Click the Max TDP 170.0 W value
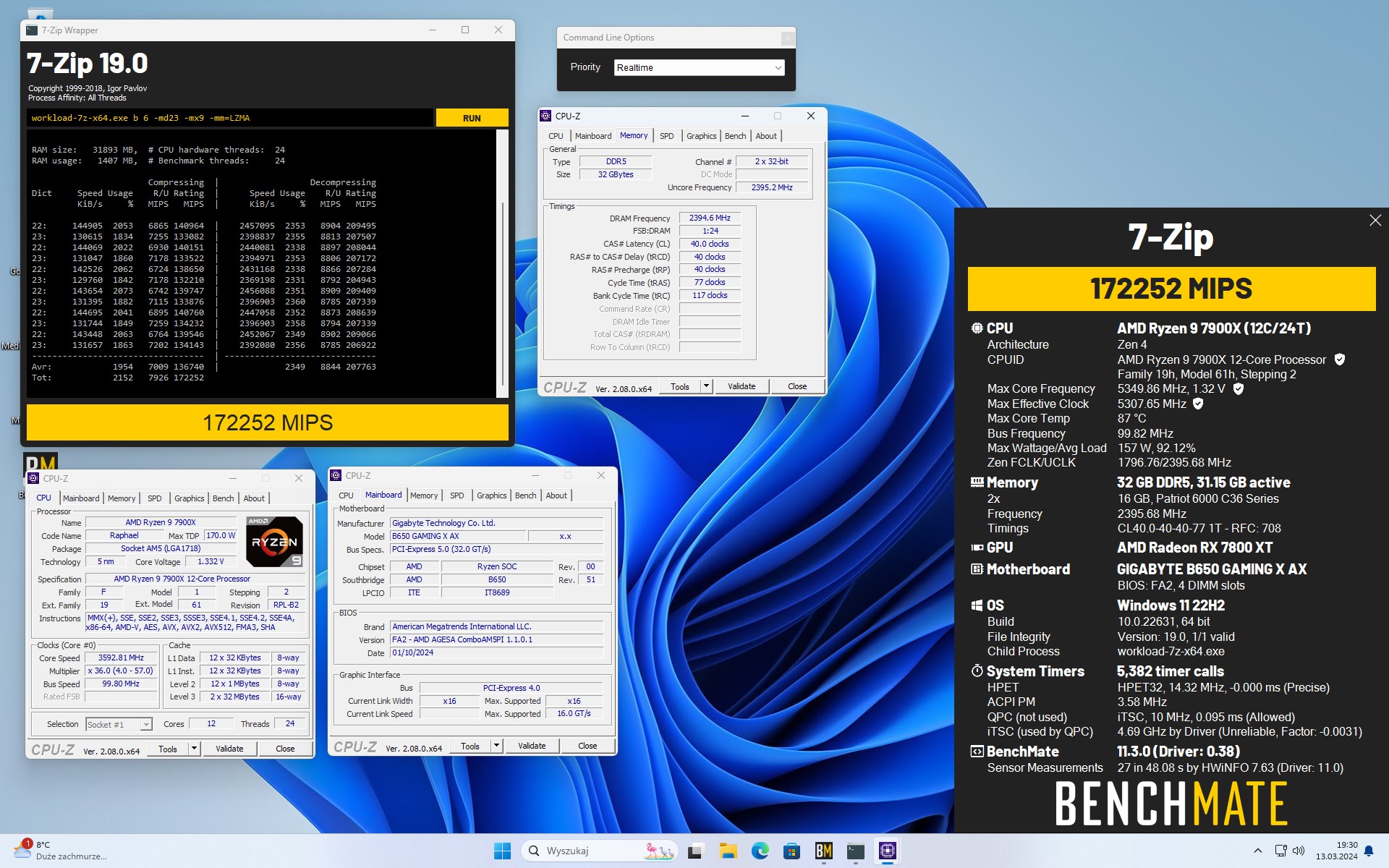 coord(221,535)
